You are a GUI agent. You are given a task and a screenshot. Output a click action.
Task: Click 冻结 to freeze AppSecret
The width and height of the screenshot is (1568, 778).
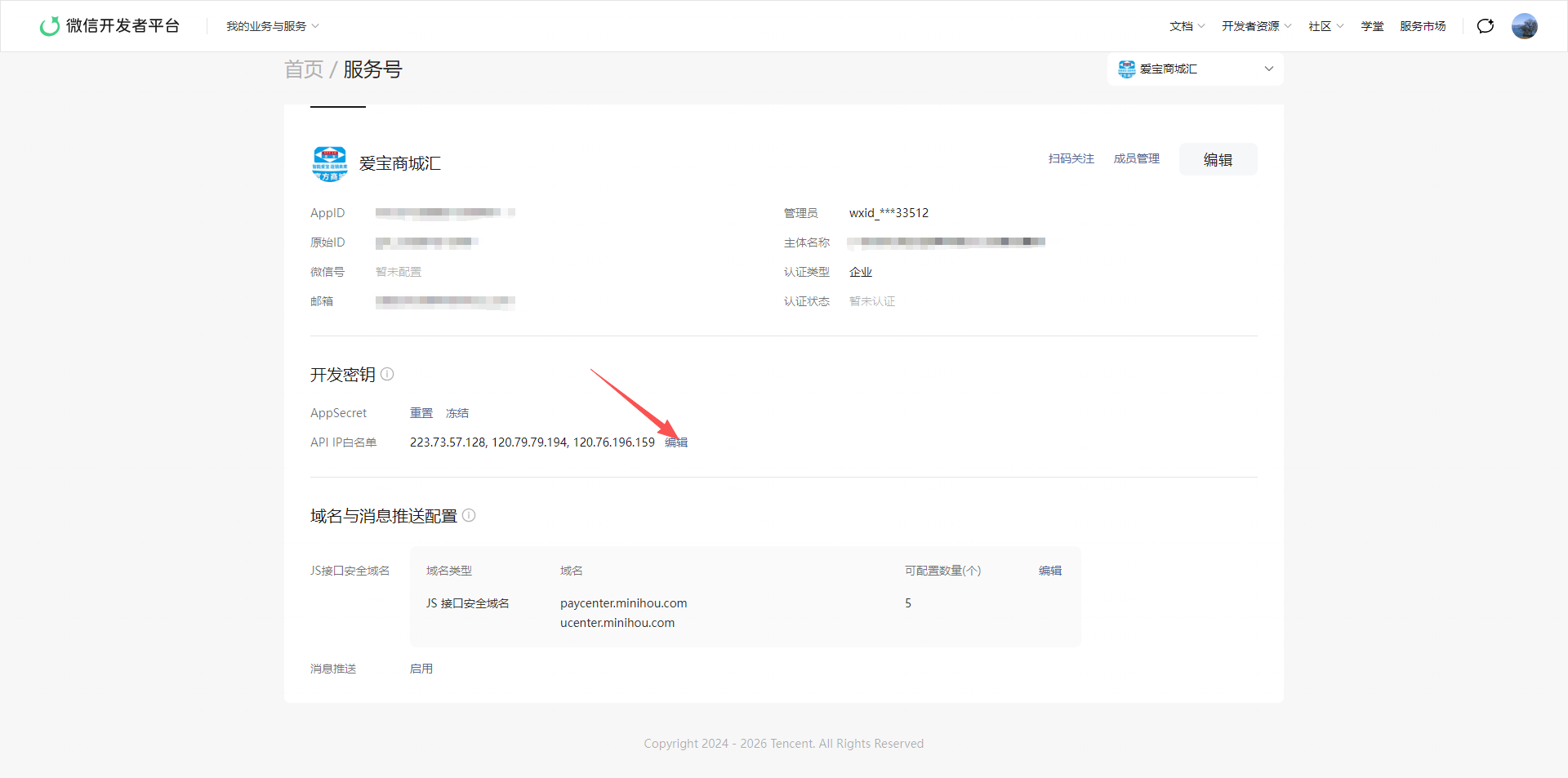click(457, 413)
